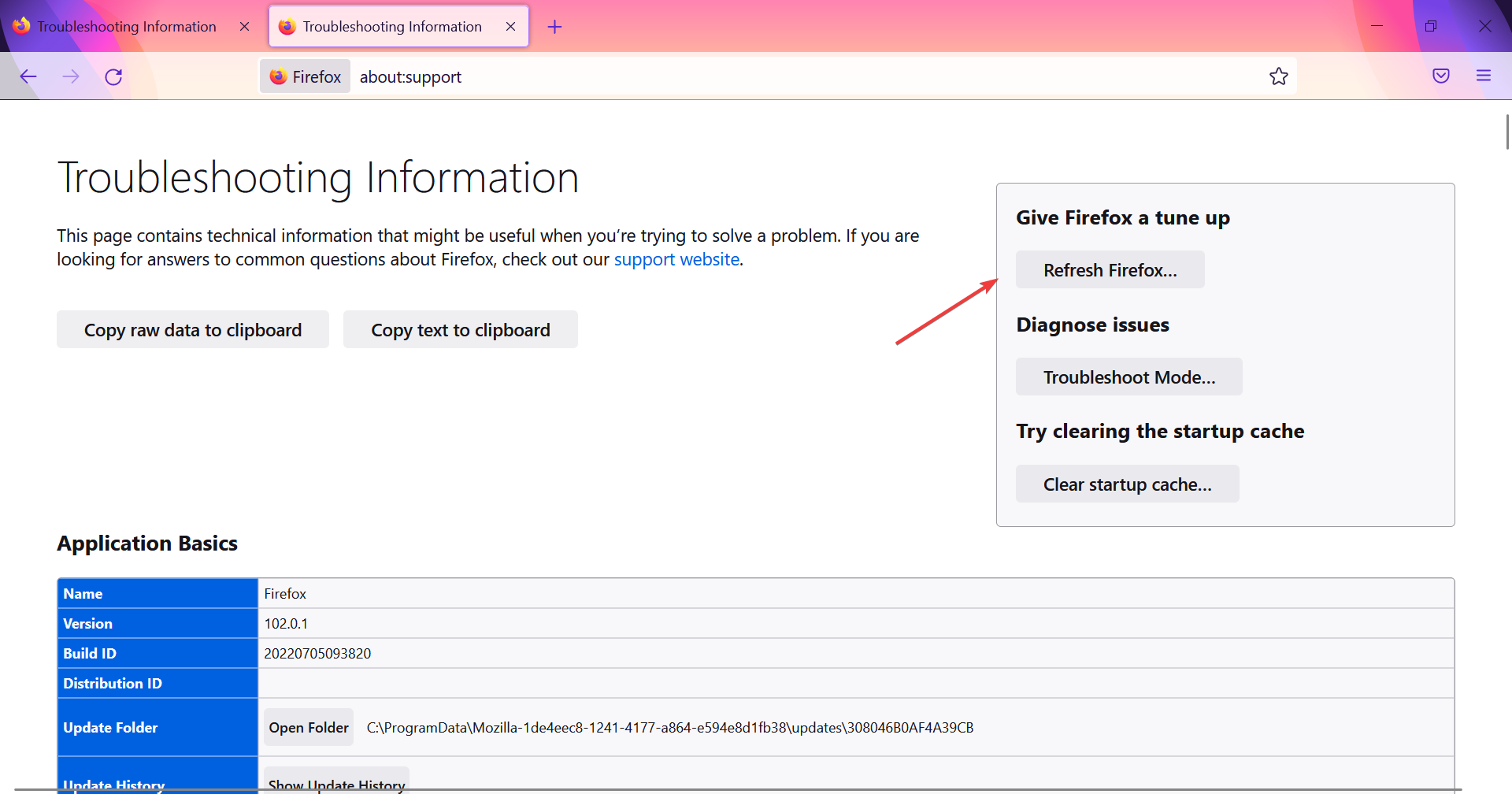The height and width of the screenshot is (794, 1512).
Task: Go back with the back arrow
Action: pyautogui.click(x=28, y=76)
